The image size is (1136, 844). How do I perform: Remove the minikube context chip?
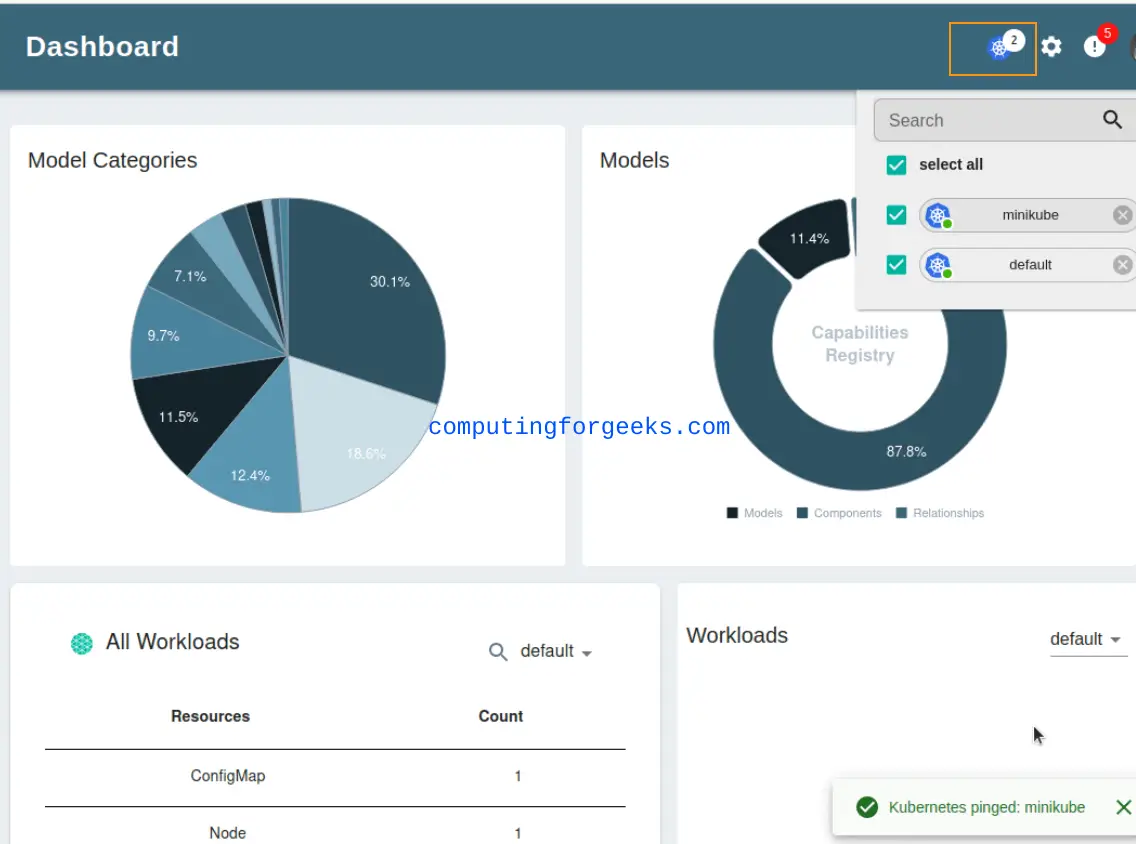click(1122, 214)
